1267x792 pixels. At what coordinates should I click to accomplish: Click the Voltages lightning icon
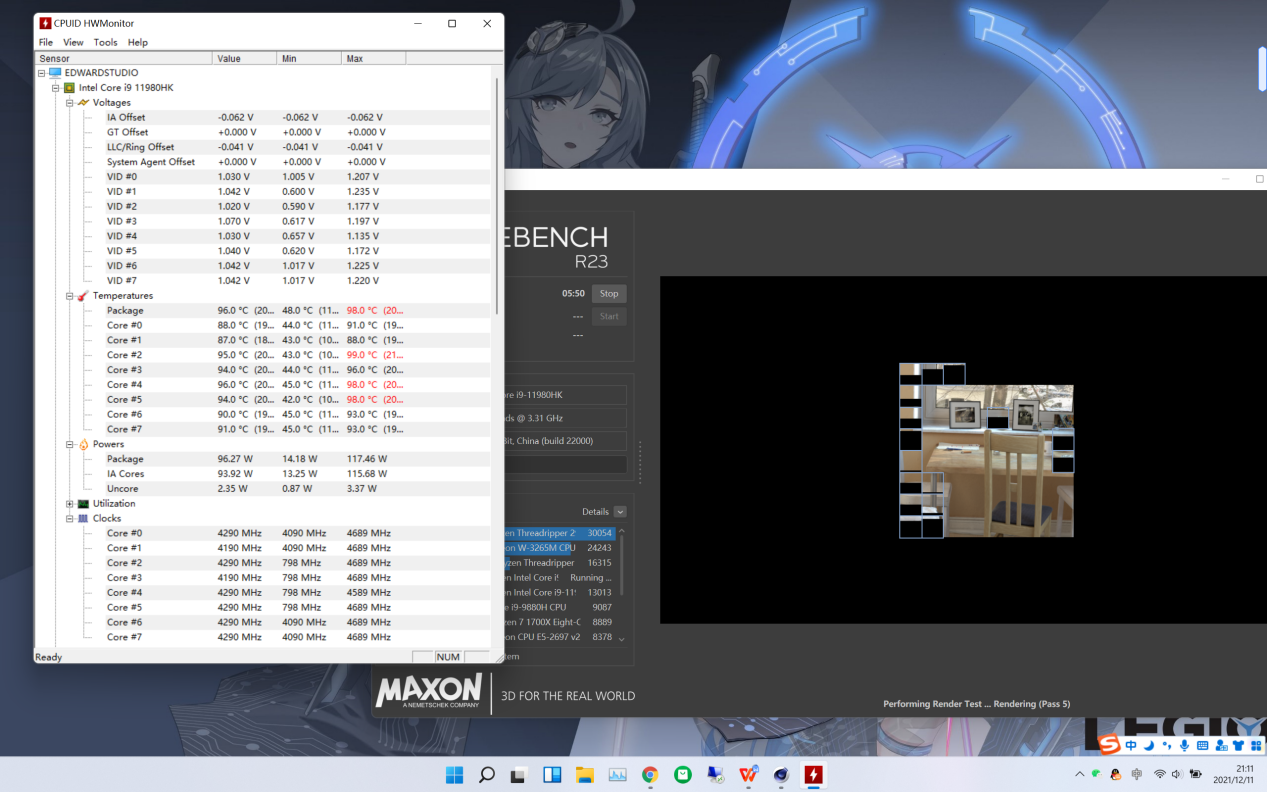click(83, 103)
